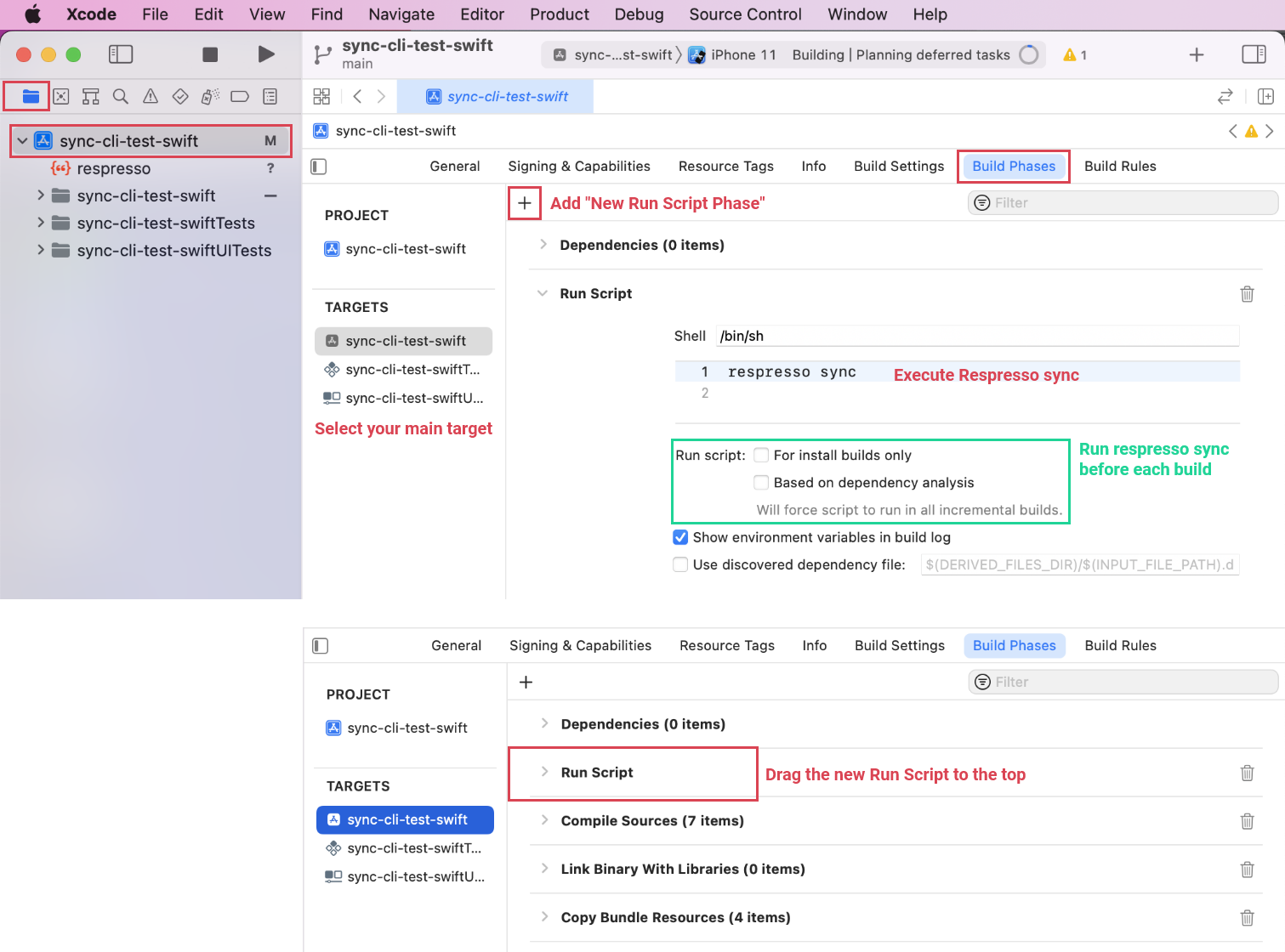Enable Based on dependency analysis checkbox
1285x952 pixels.
761,482
